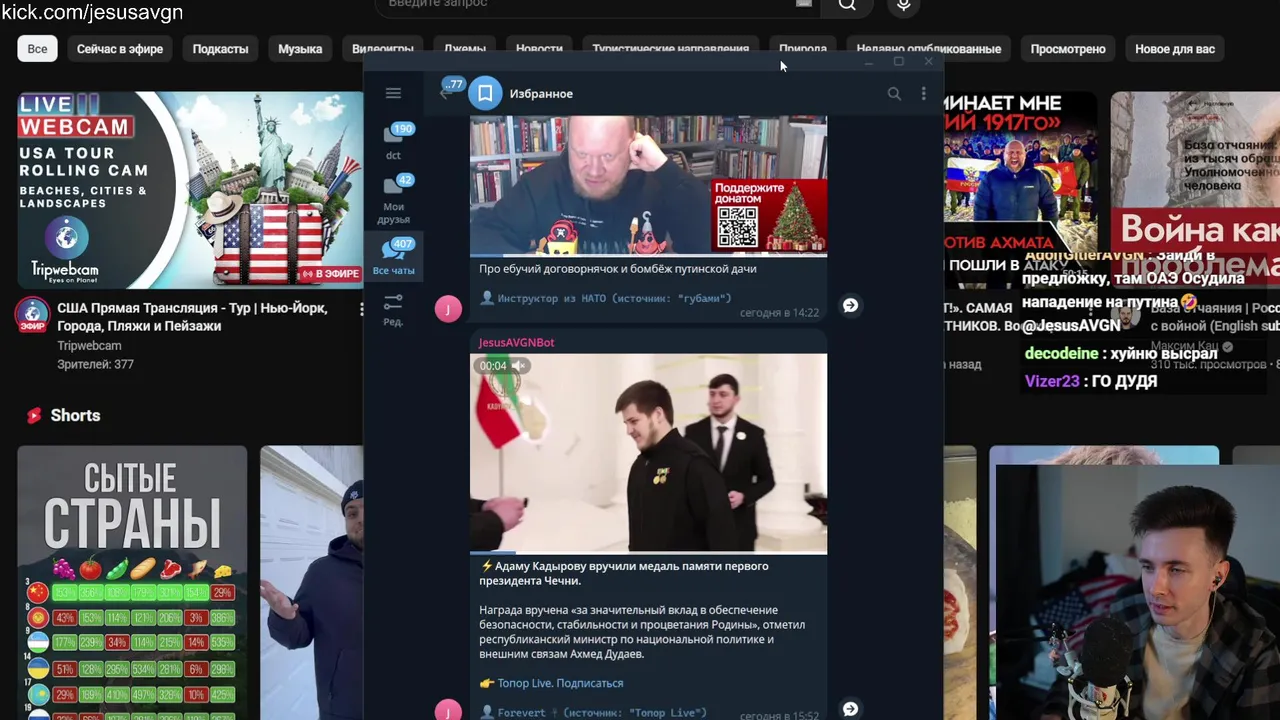This screenshot has height=720, width=1280.
Task: Click Максим Кац channel name
Action: (x=1186, y=347)
